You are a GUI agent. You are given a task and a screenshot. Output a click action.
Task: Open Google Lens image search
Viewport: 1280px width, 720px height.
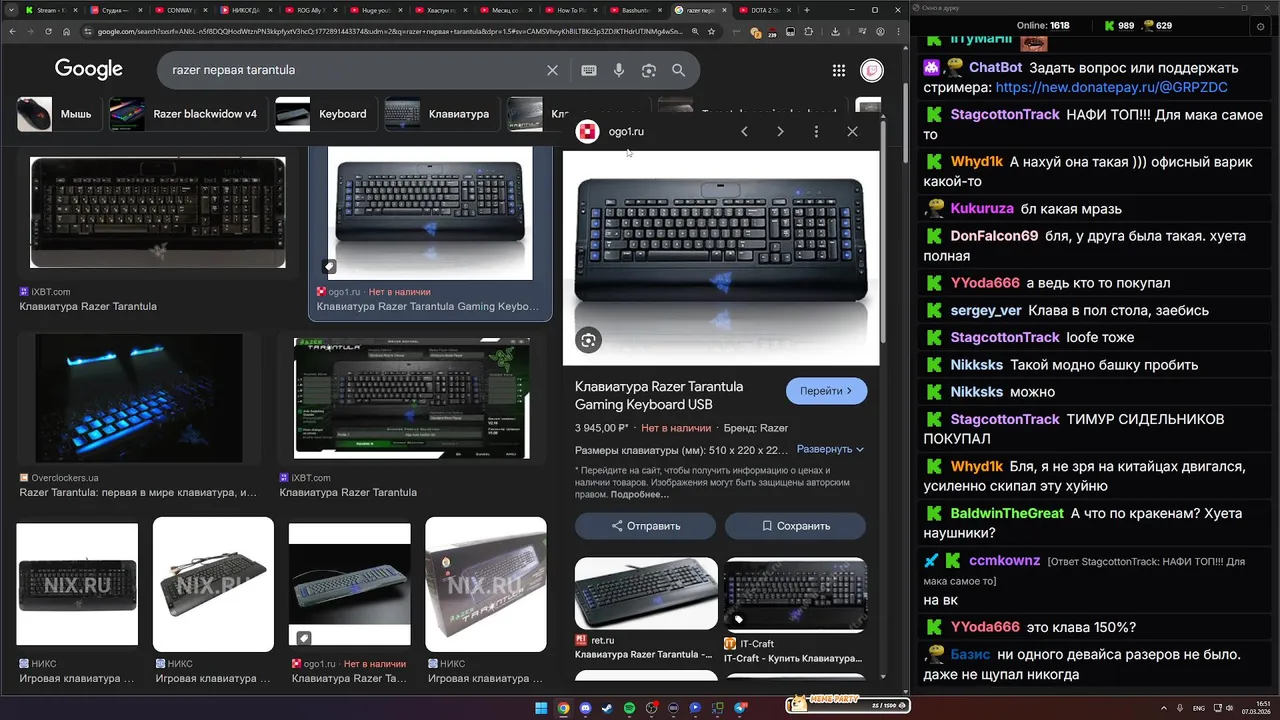[649, 70]
